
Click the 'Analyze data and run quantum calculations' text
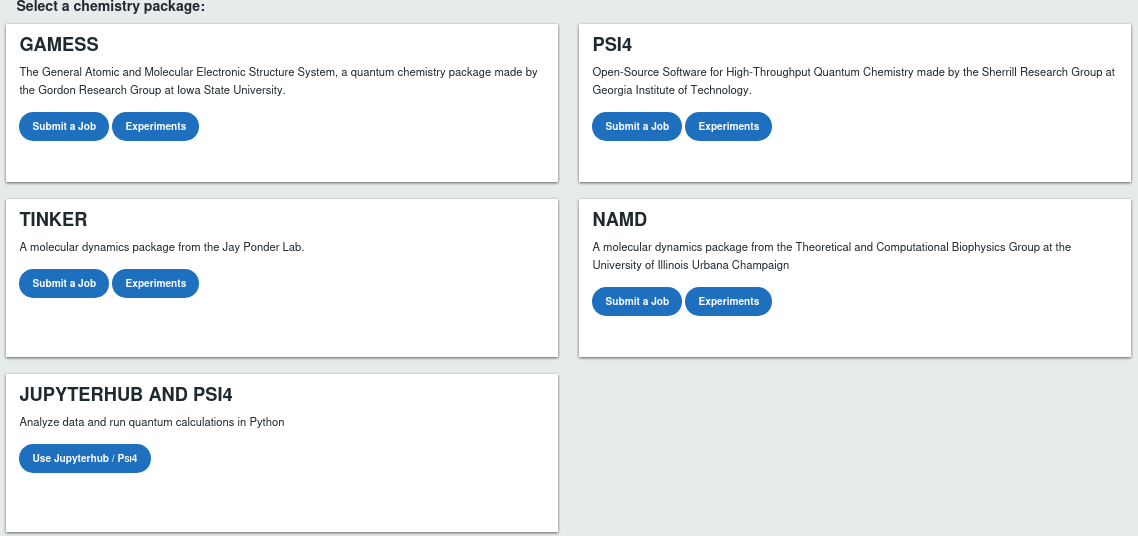coord(152,422)
